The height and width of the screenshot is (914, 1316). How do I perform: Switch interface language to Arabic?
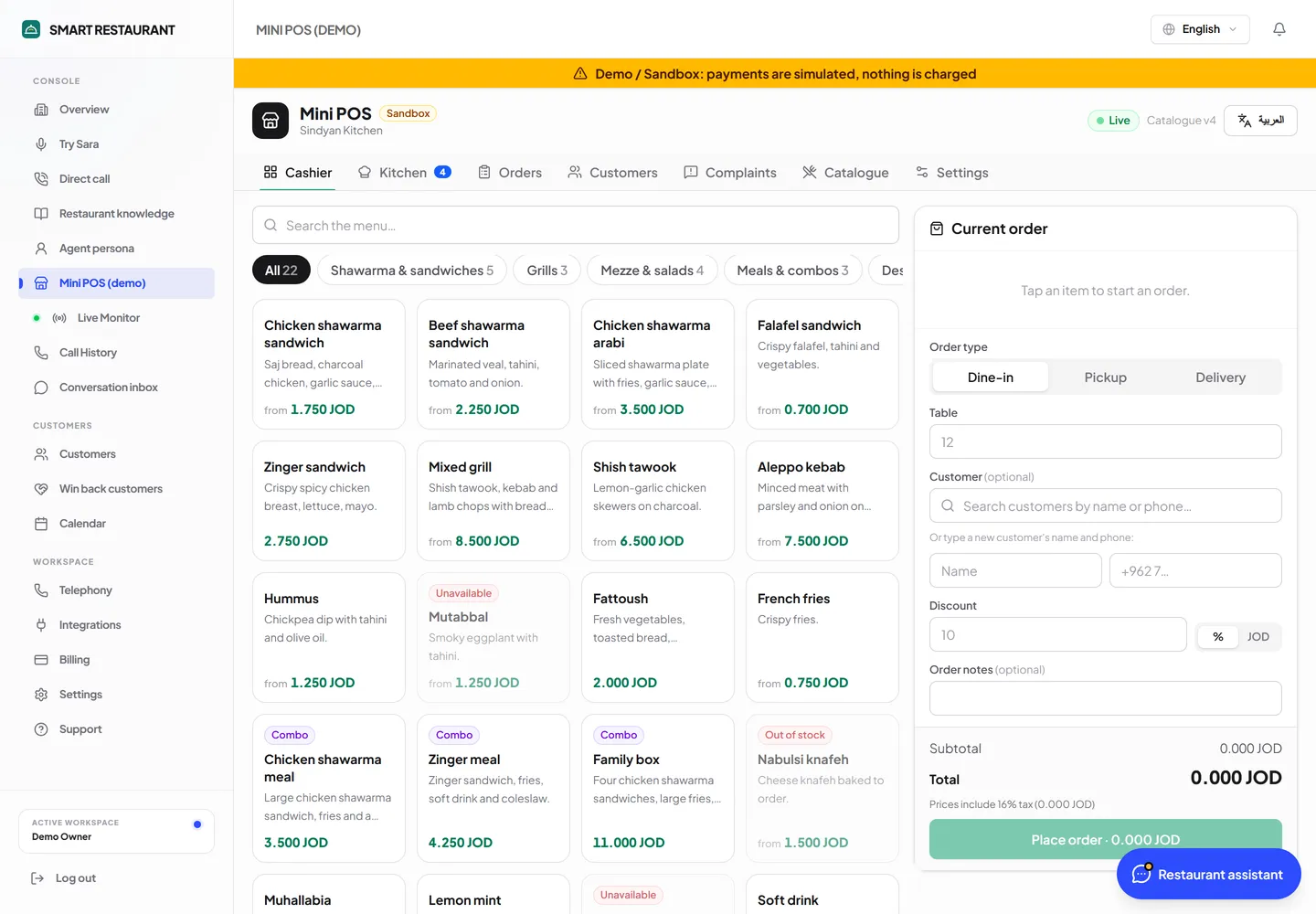(1260, 121)
